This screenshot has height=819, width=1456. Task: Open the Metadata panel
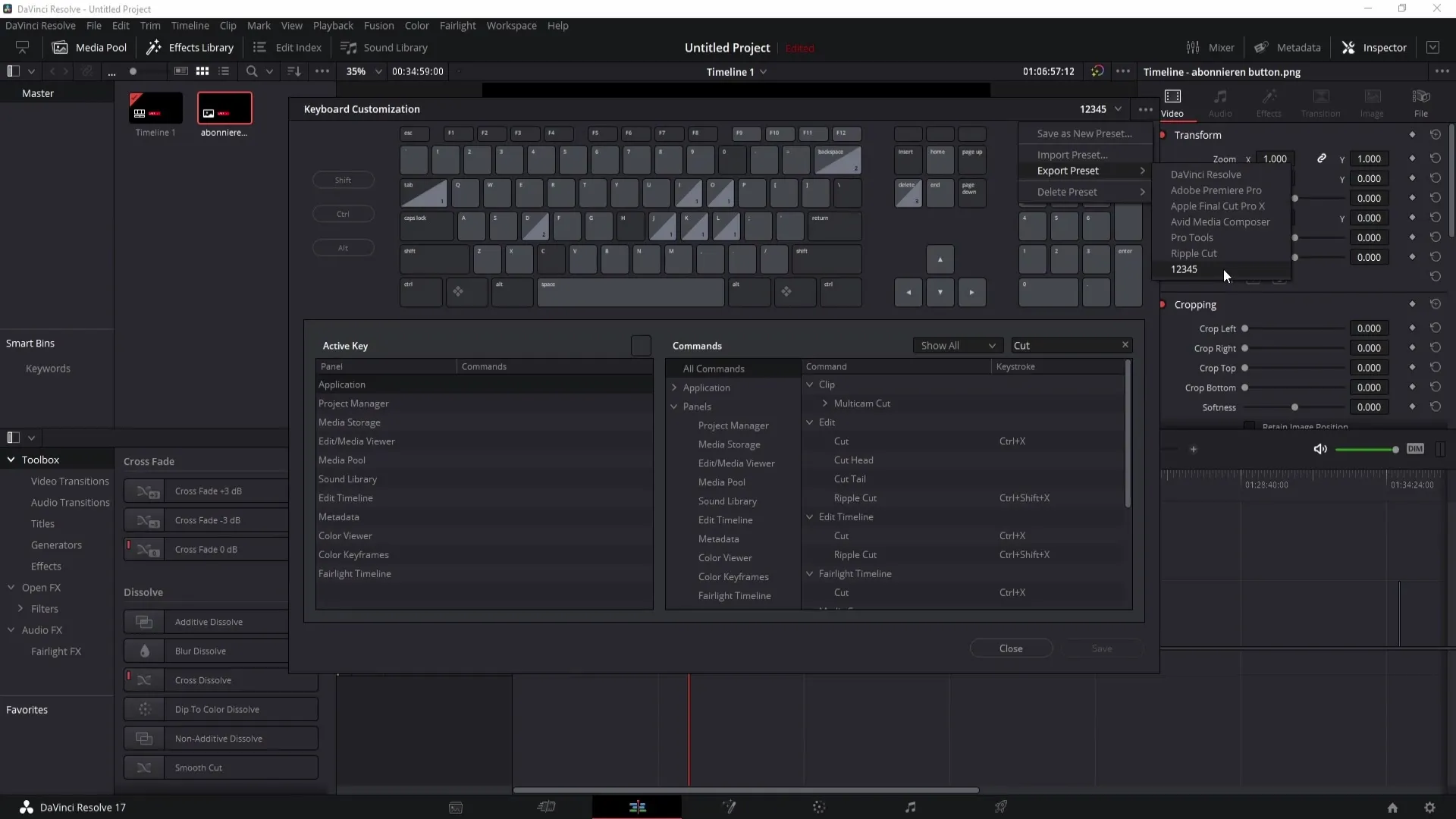coord(1287,47)
